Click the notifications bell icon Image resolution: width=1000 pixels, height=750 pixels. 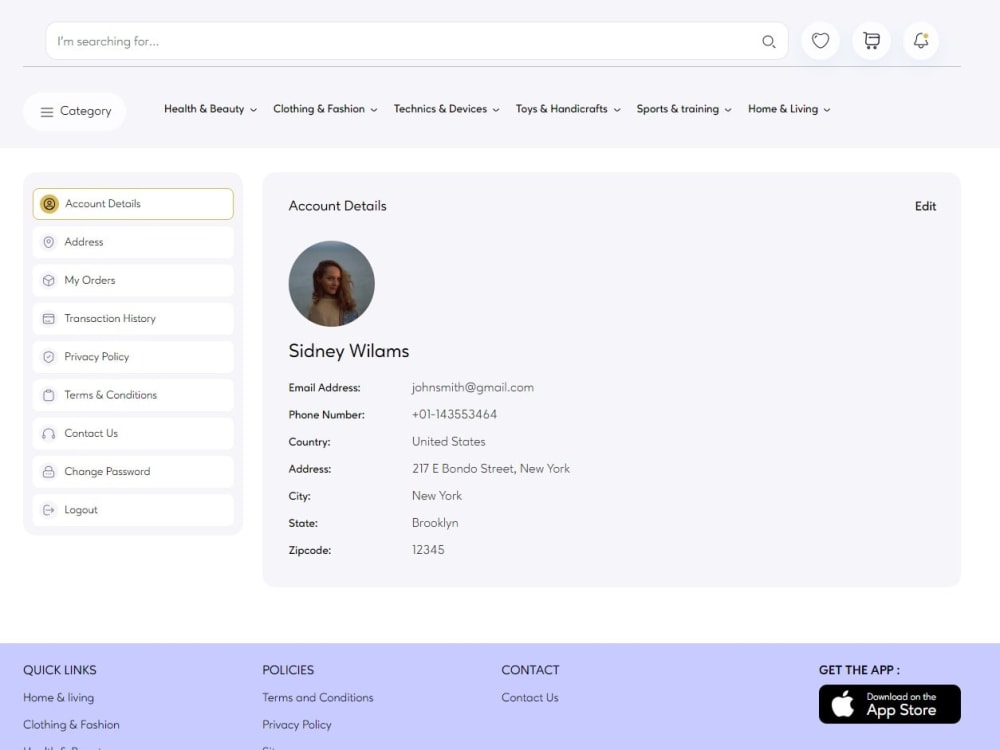click(920, 41)
